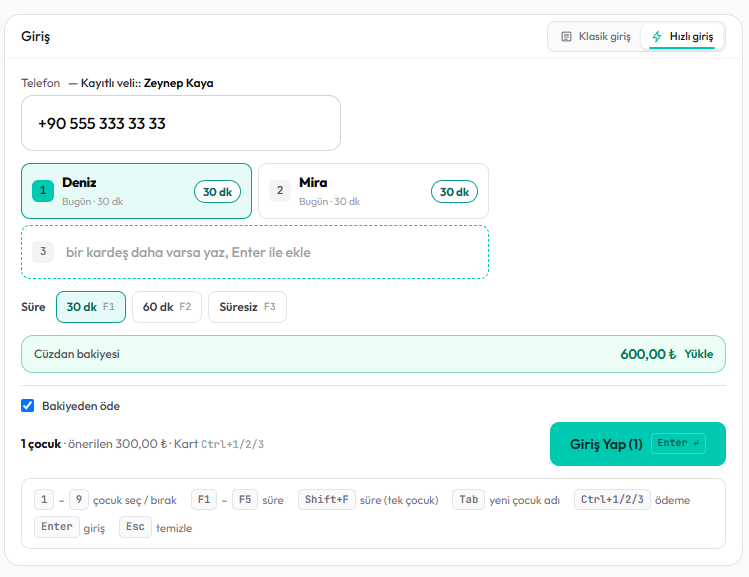Viewport: 749px width, 577px height.
Task: Choose 60 dk F2 duration option
Action: click(167, 307)
